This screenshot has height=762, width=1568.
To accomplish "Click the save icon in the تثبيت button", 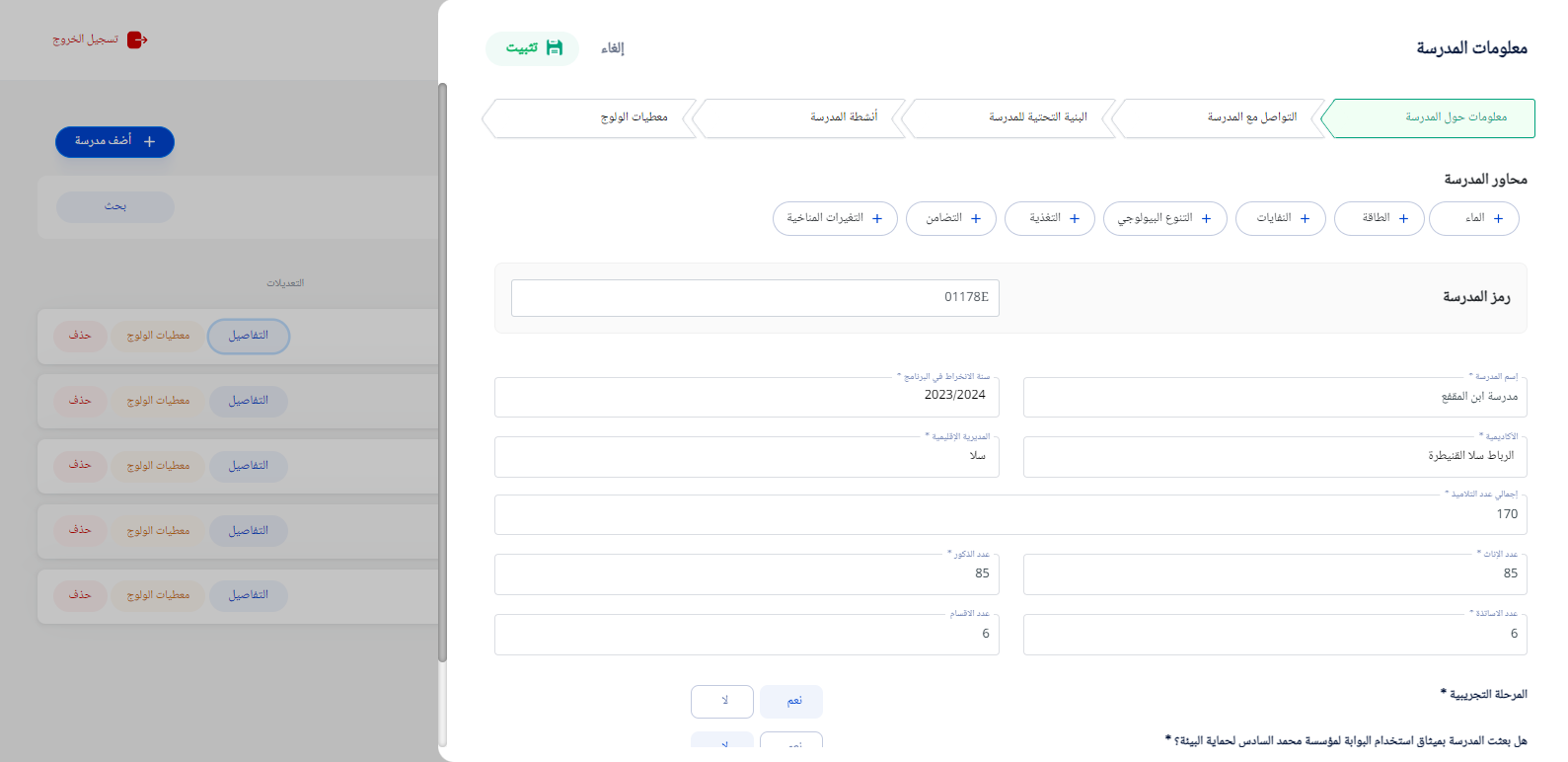I will (x=555, y=47).
